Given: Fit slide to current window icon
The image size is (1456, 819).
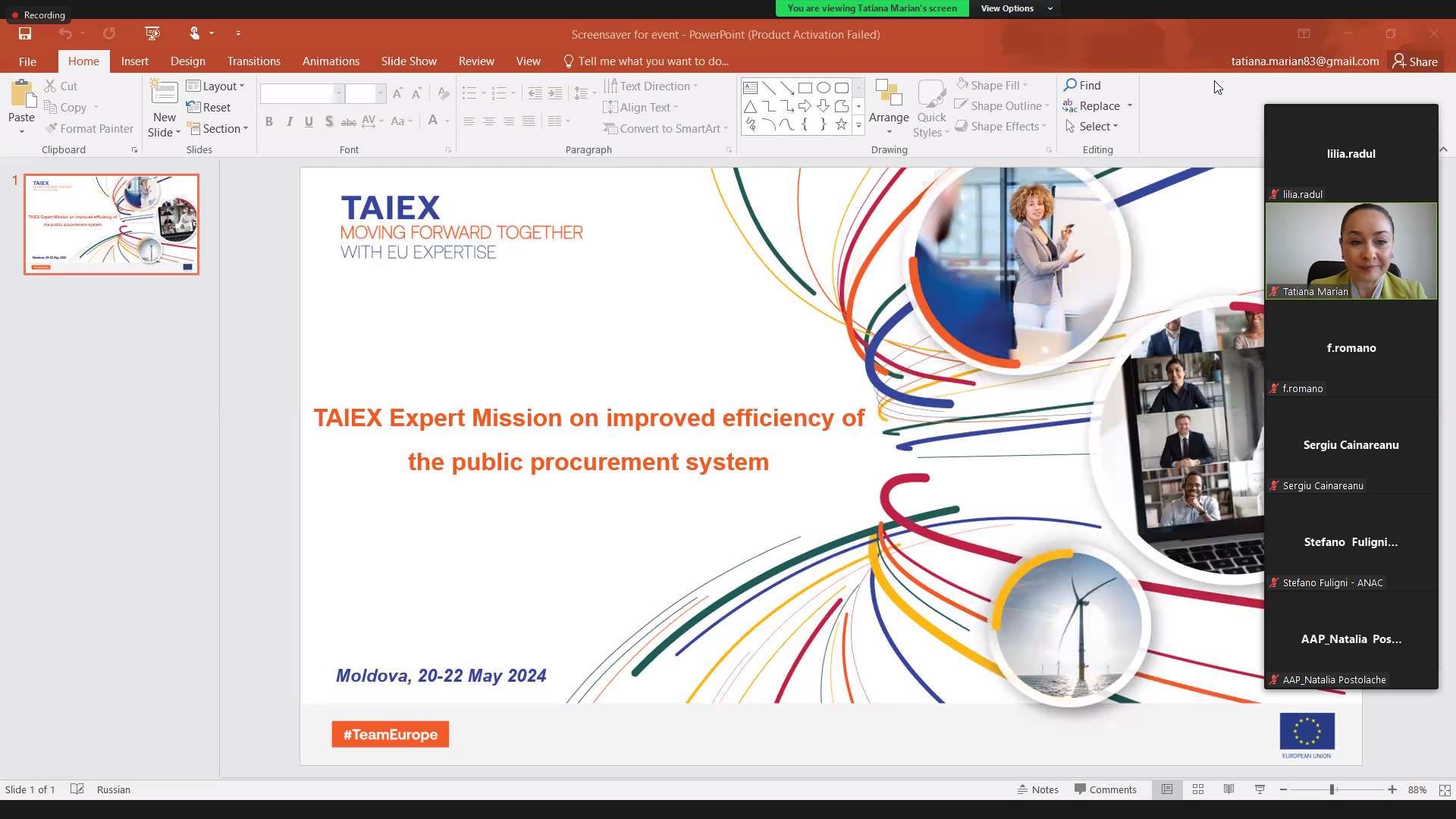Looking at the screenshot, I should coord(1445,789).
